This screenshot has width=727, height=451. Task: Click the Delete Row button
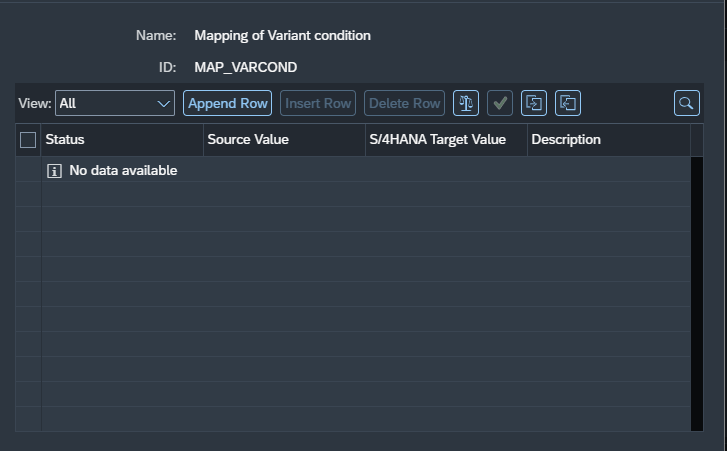[404, 103]
